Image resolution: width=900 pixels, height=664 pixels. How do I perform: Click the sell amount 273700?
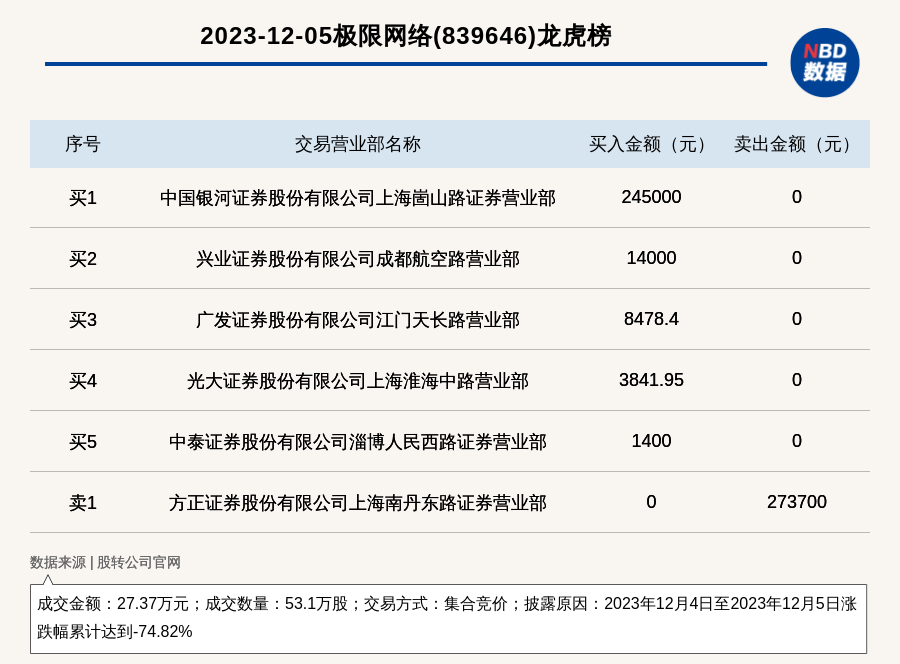pyautogui.click(x=797, y=502)
